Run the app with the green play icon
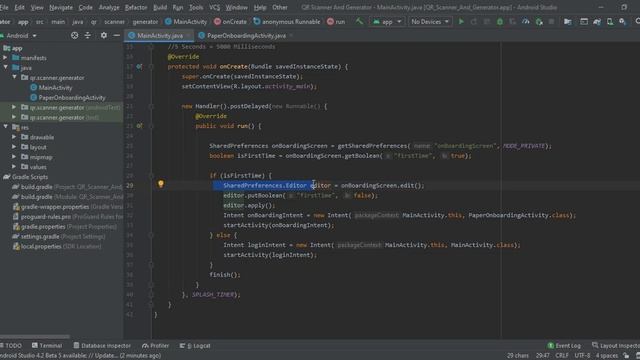This screenshot has width=640, height=360. pyautogui.click(x=461, y=22)
